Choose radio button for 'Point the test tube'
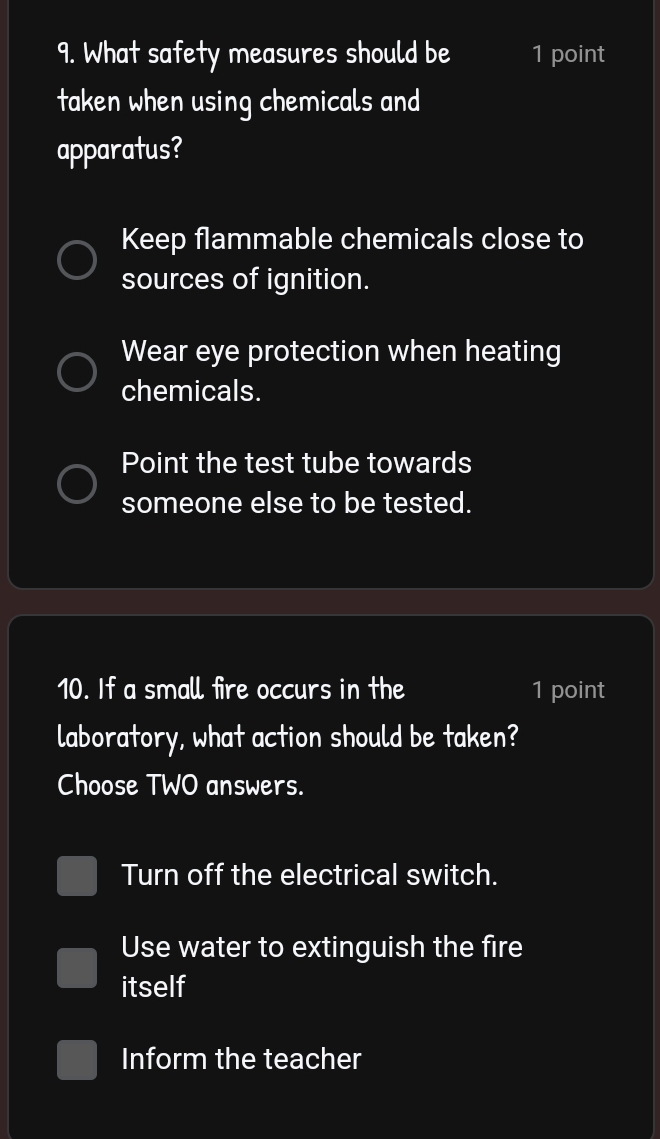 77,484
